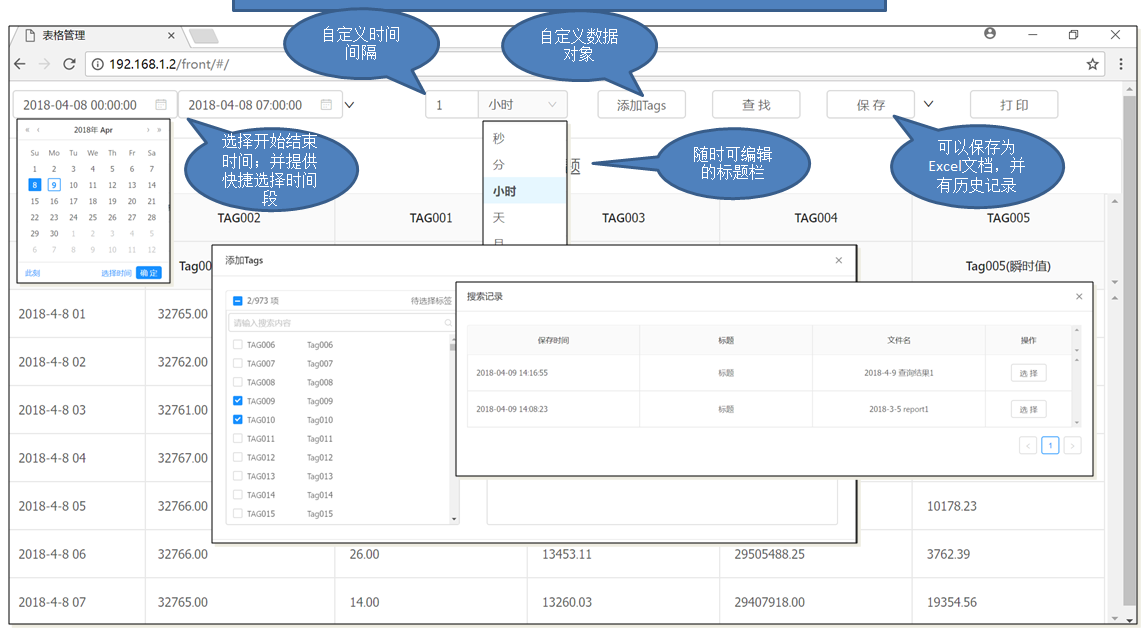Click the interval number field showing 1
This screenshot has height=632, width=1143.
click(452, 105)
